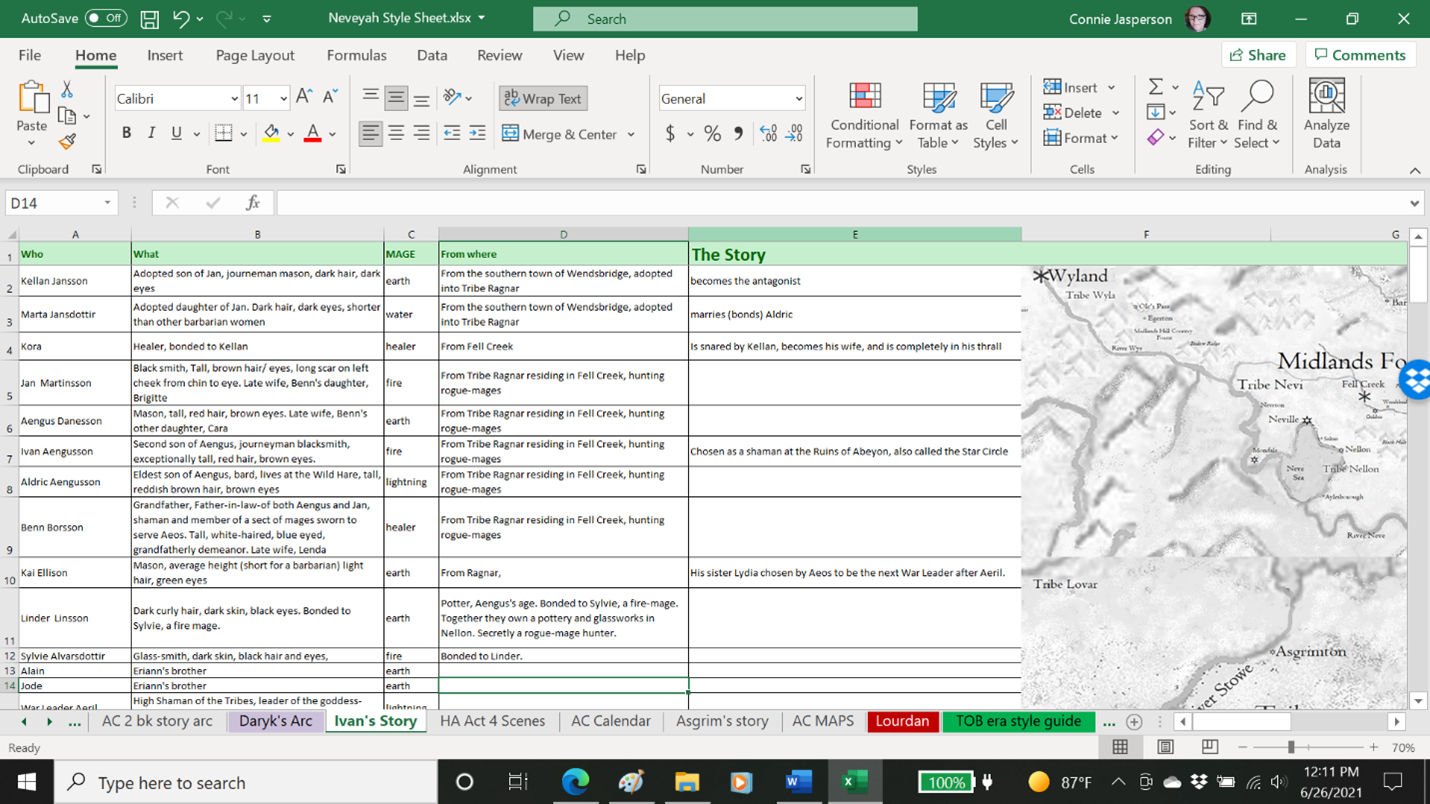
Task: Open Cell Styles gallery
Action: 996,114
